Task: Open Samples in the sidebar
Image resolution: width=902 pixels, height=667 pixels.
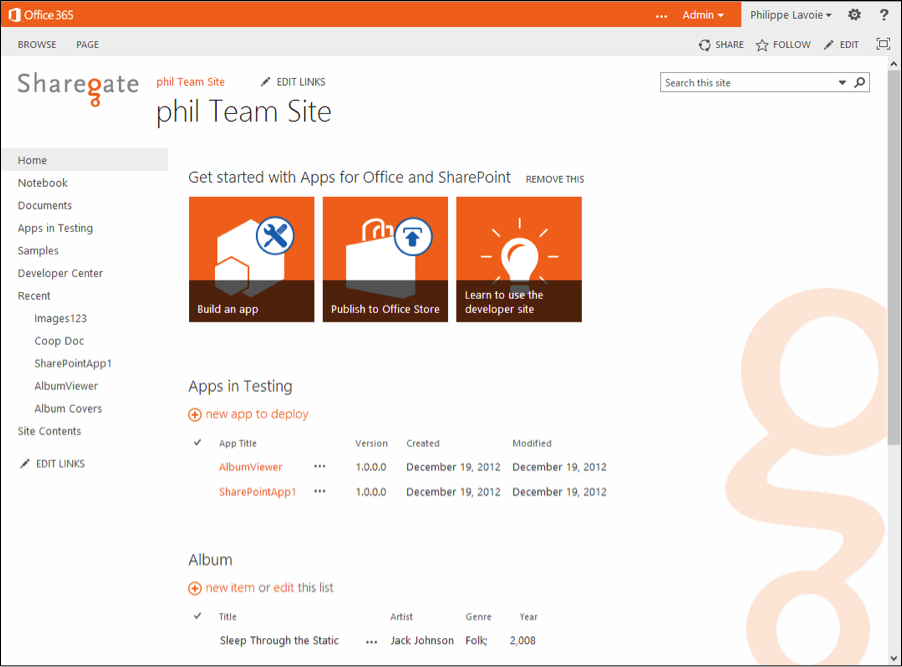Action: 38,250
